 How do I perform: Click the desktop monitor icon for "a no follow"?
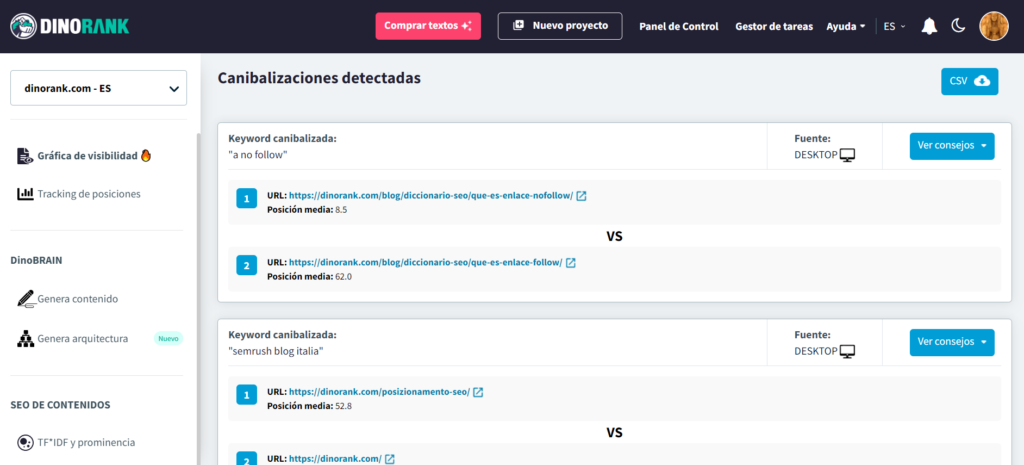[847, 155]
